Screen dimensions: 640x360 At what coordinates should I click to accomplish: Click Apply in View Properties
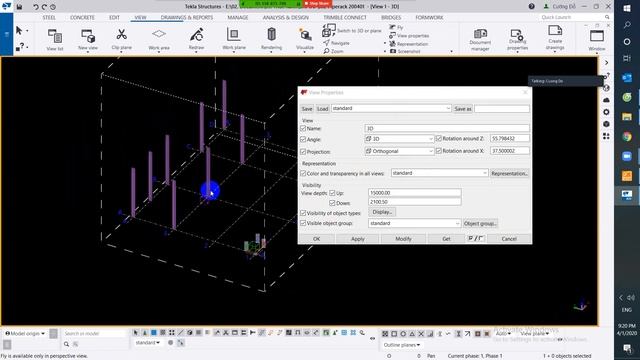[x=358, y=239]
